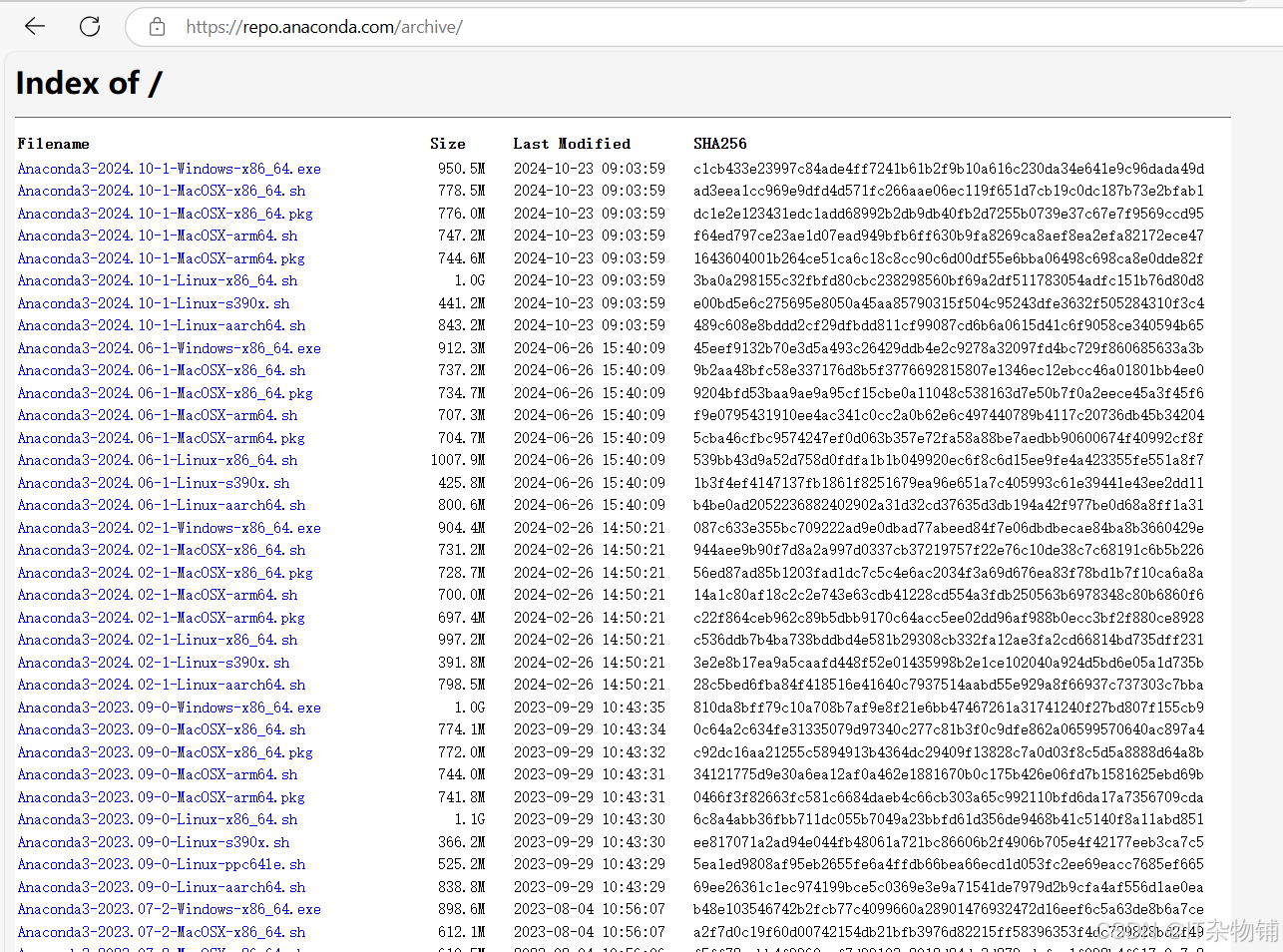
Task: Download Anaconda3-2024.06-1-MacOSX-arm64.sh
Action: [158, 415]
